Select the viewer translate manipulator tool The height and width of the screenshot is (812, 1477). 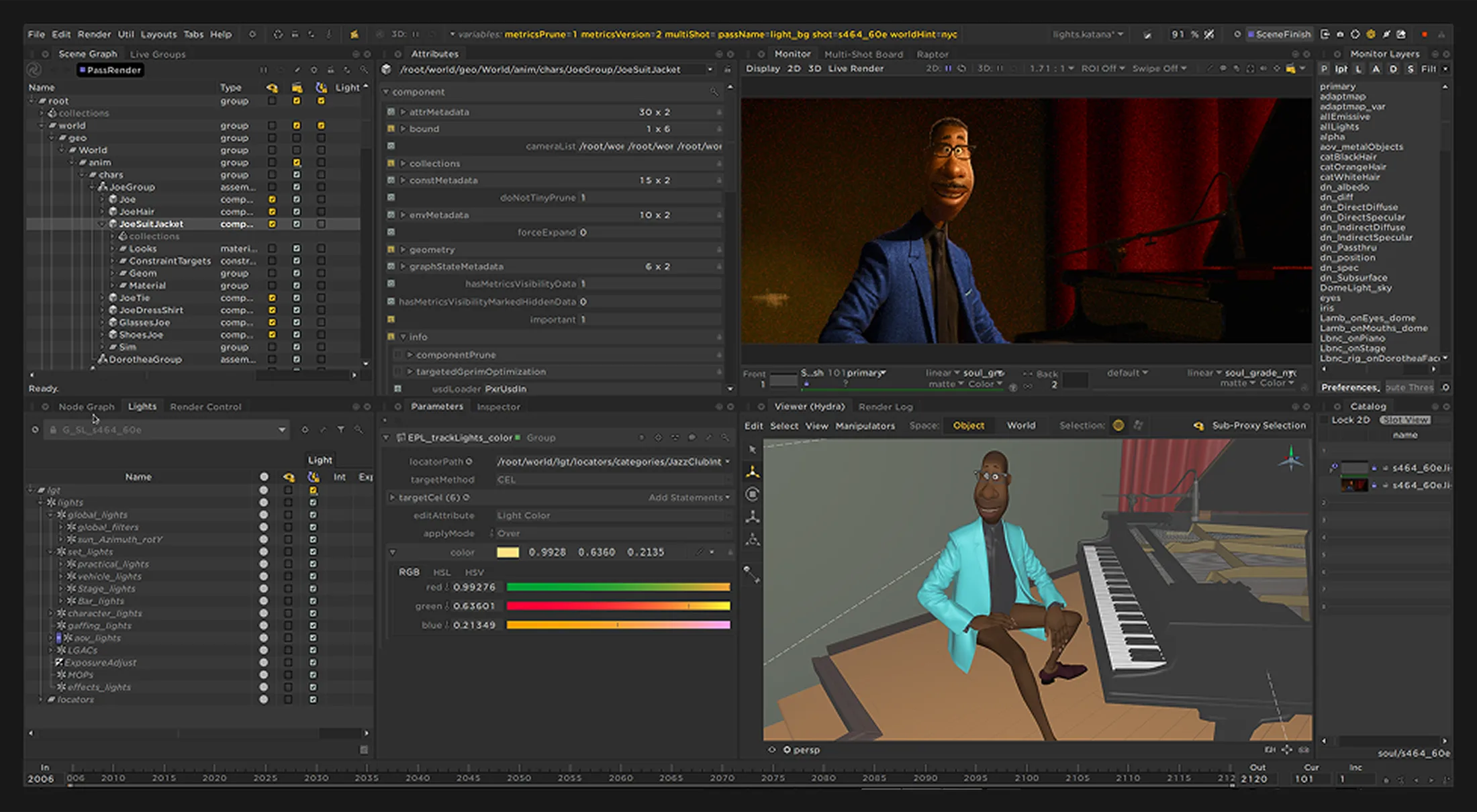753,472
